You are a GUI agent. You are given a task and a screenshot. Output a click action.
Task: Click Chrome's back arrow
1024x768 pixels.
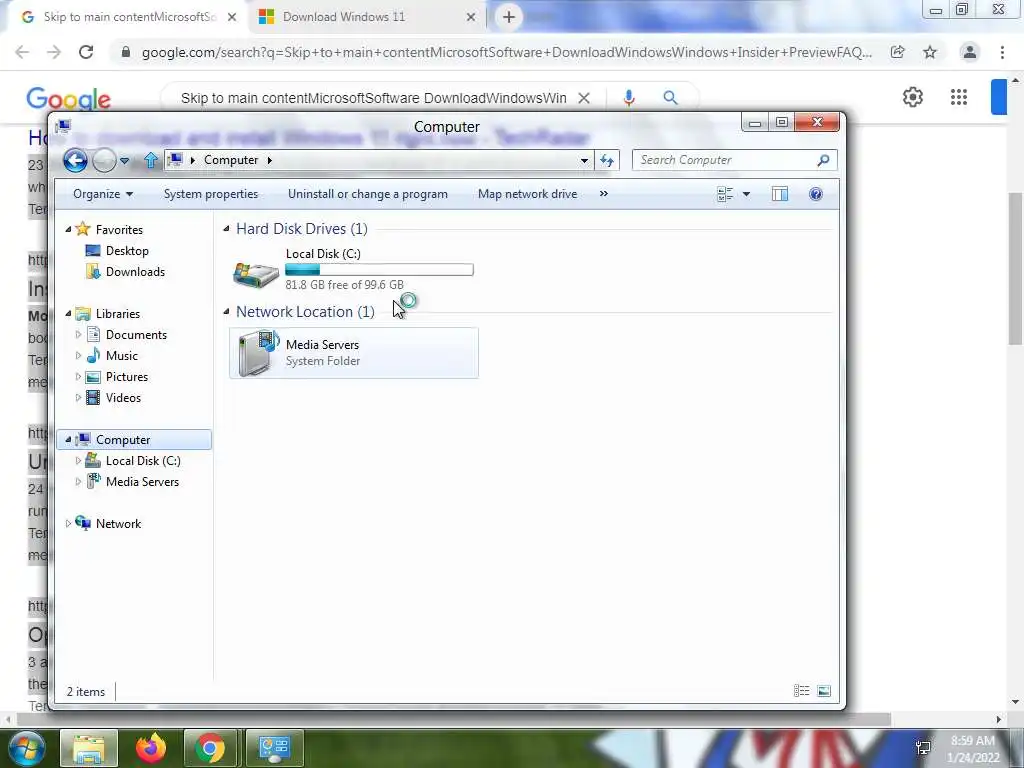[22, 52]
